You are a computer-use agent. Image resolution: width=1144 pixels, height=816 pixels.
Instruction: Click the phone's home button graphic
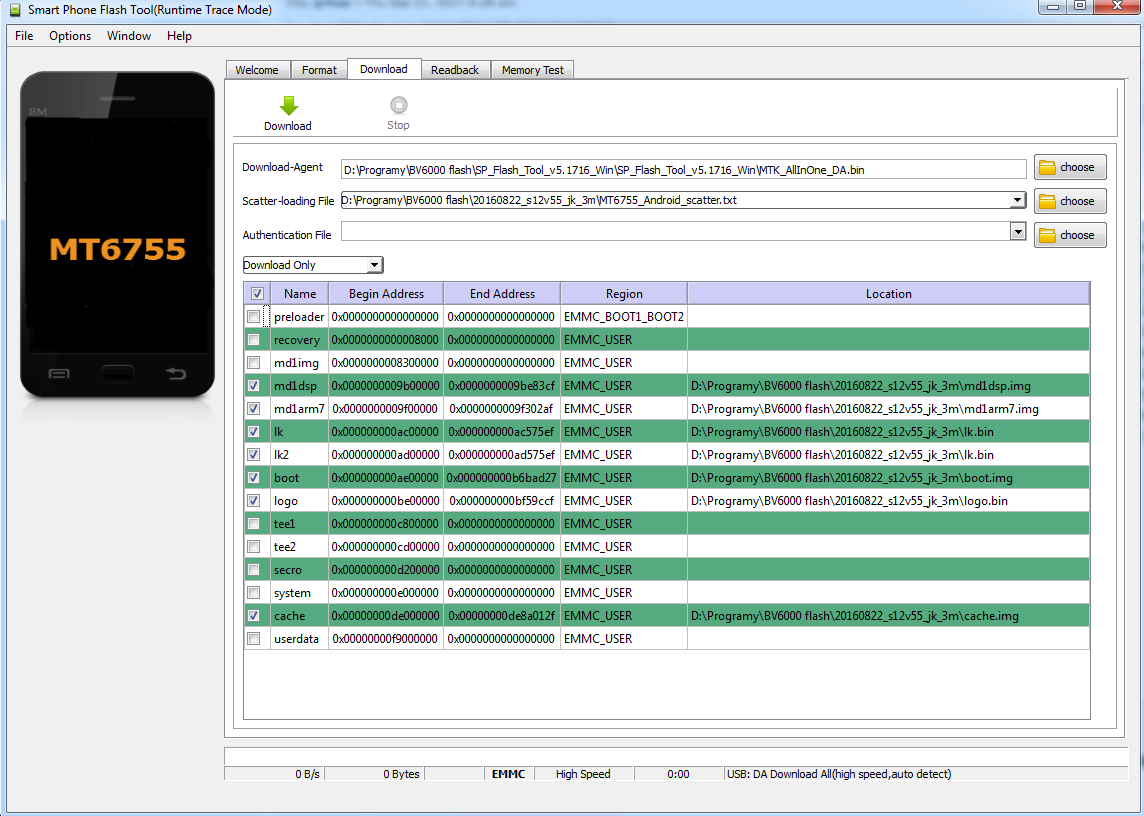[x=118, y=374]
